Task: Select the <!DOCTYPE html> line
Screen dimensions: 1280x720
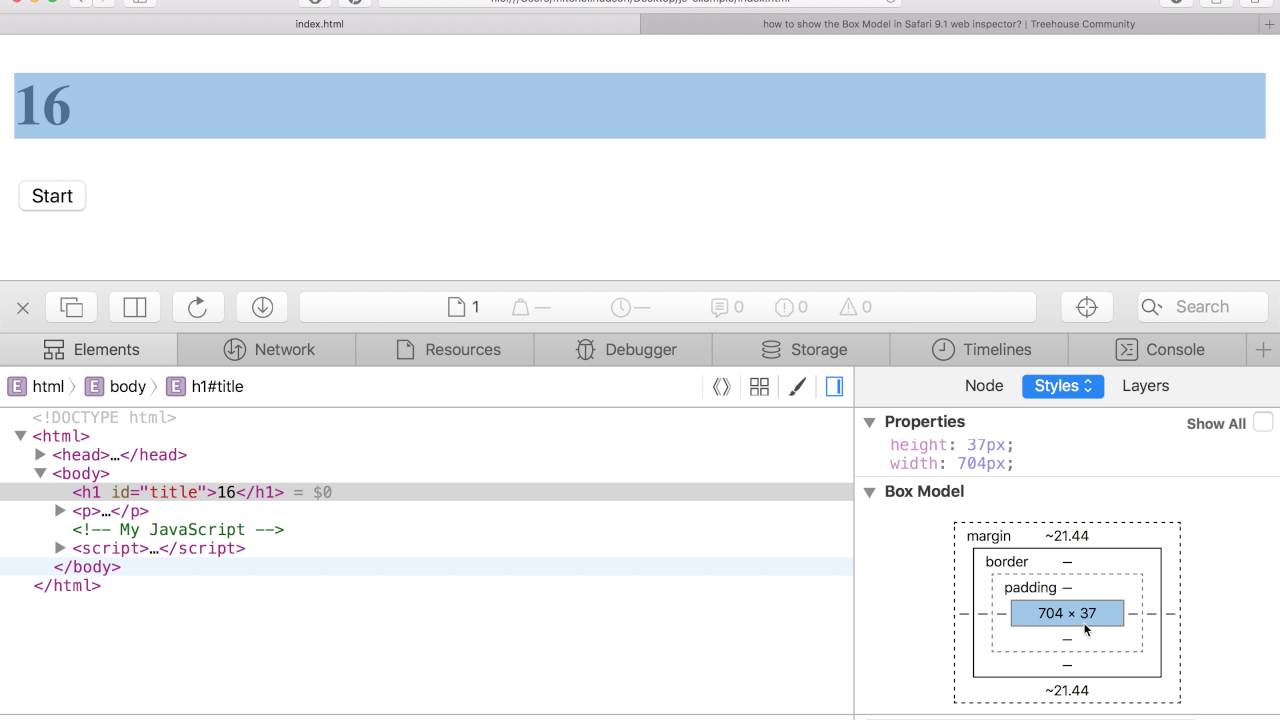Action: [104, 417]
